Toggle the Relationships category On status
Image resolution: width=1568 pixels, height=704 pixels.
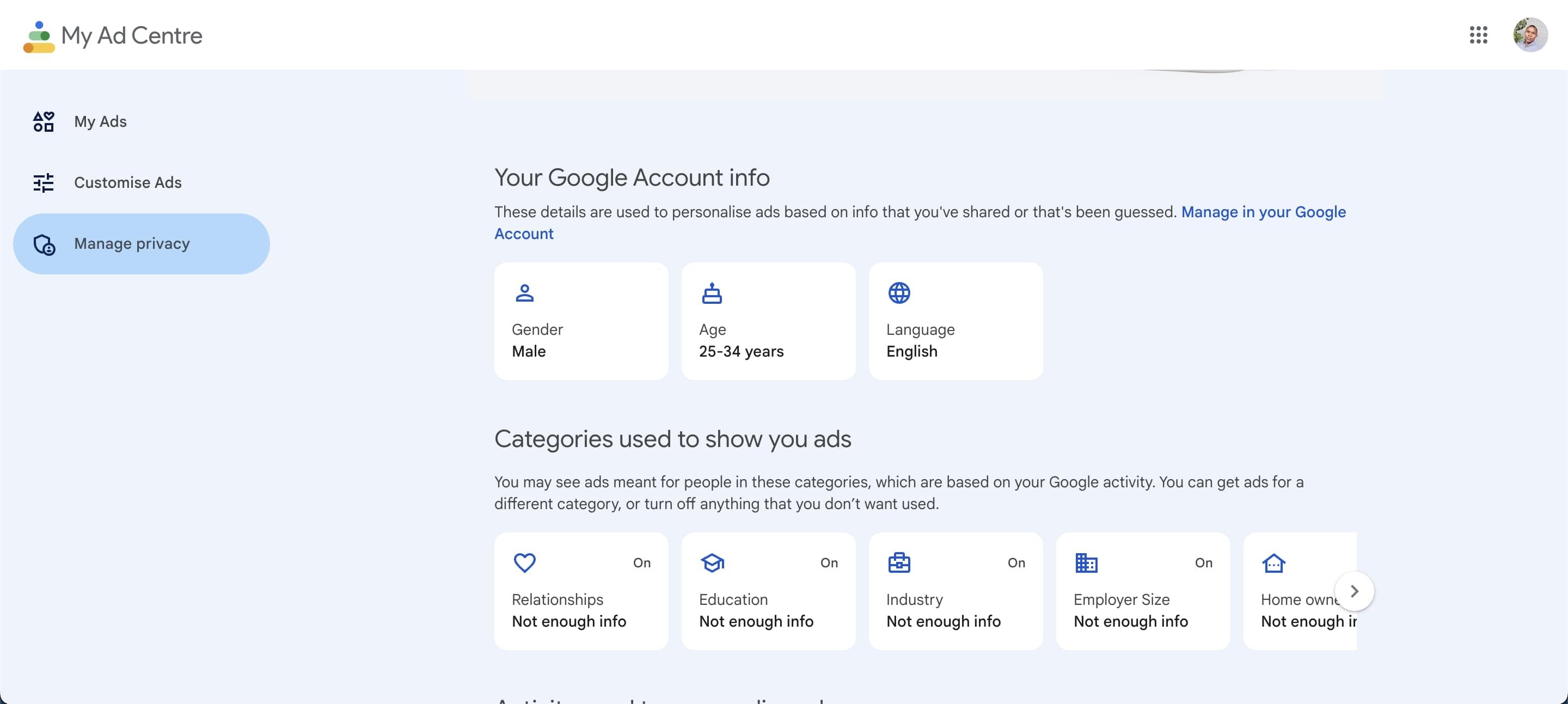tap(641, 563)
